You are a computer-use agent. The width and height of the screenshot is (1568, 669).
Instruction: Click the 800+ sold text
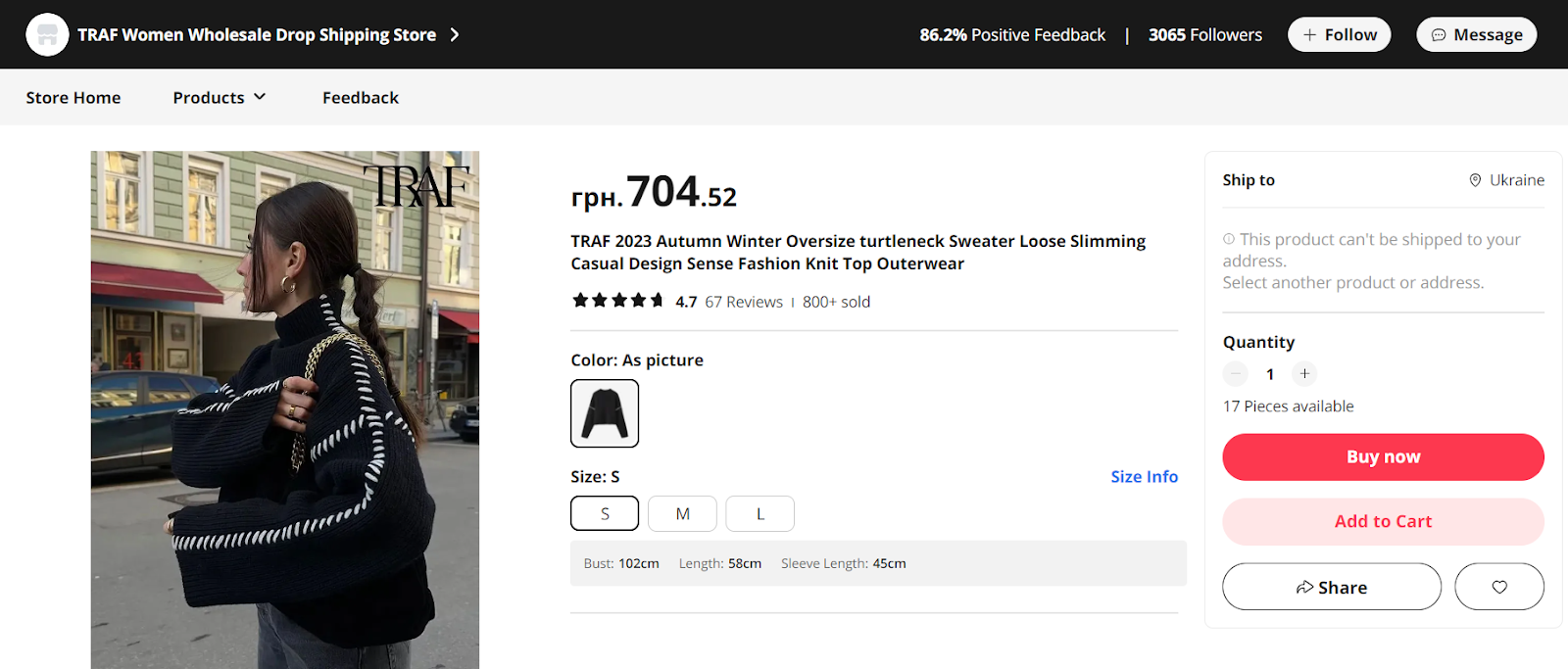(x=836, y=302)
